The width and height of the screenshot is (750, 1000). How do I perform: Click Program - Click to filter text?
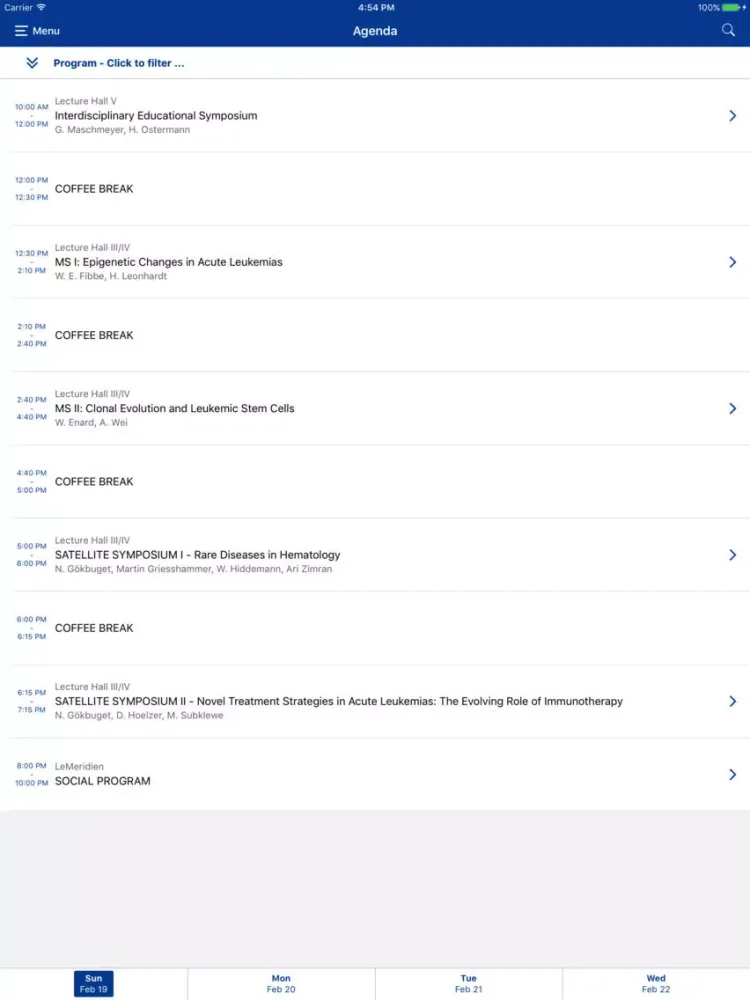119,63
